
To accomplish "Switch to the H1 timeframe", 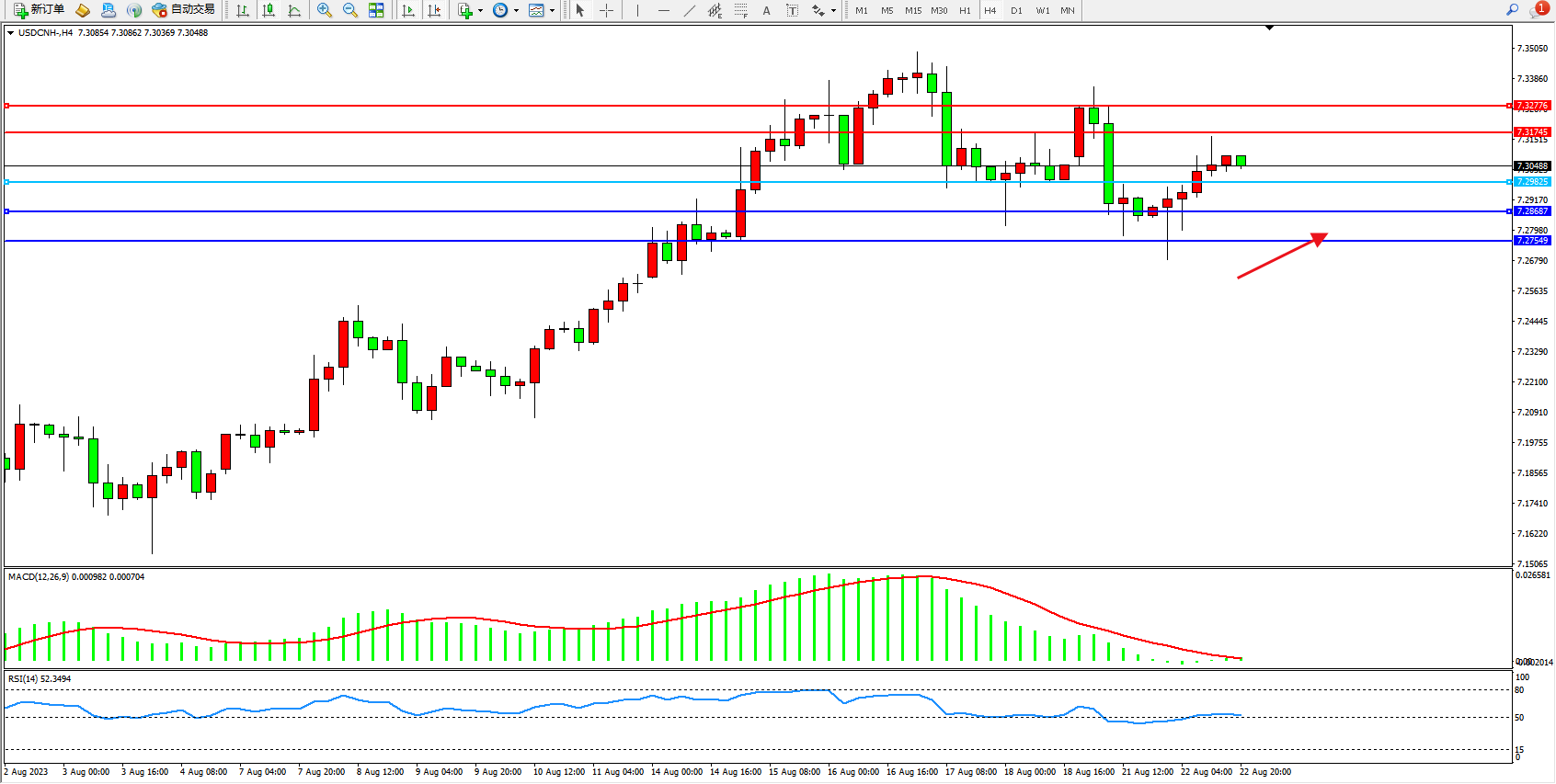I will 965,10.
